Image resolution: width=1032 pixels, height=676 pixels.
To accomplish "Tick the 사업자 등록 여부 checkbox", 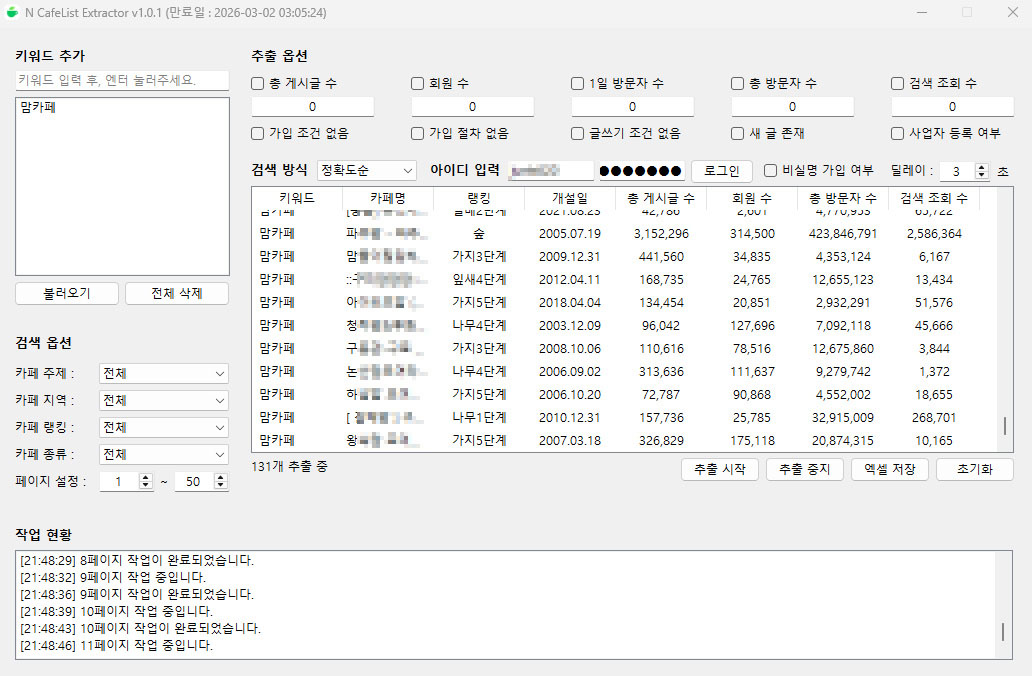I will pos(898,133).
